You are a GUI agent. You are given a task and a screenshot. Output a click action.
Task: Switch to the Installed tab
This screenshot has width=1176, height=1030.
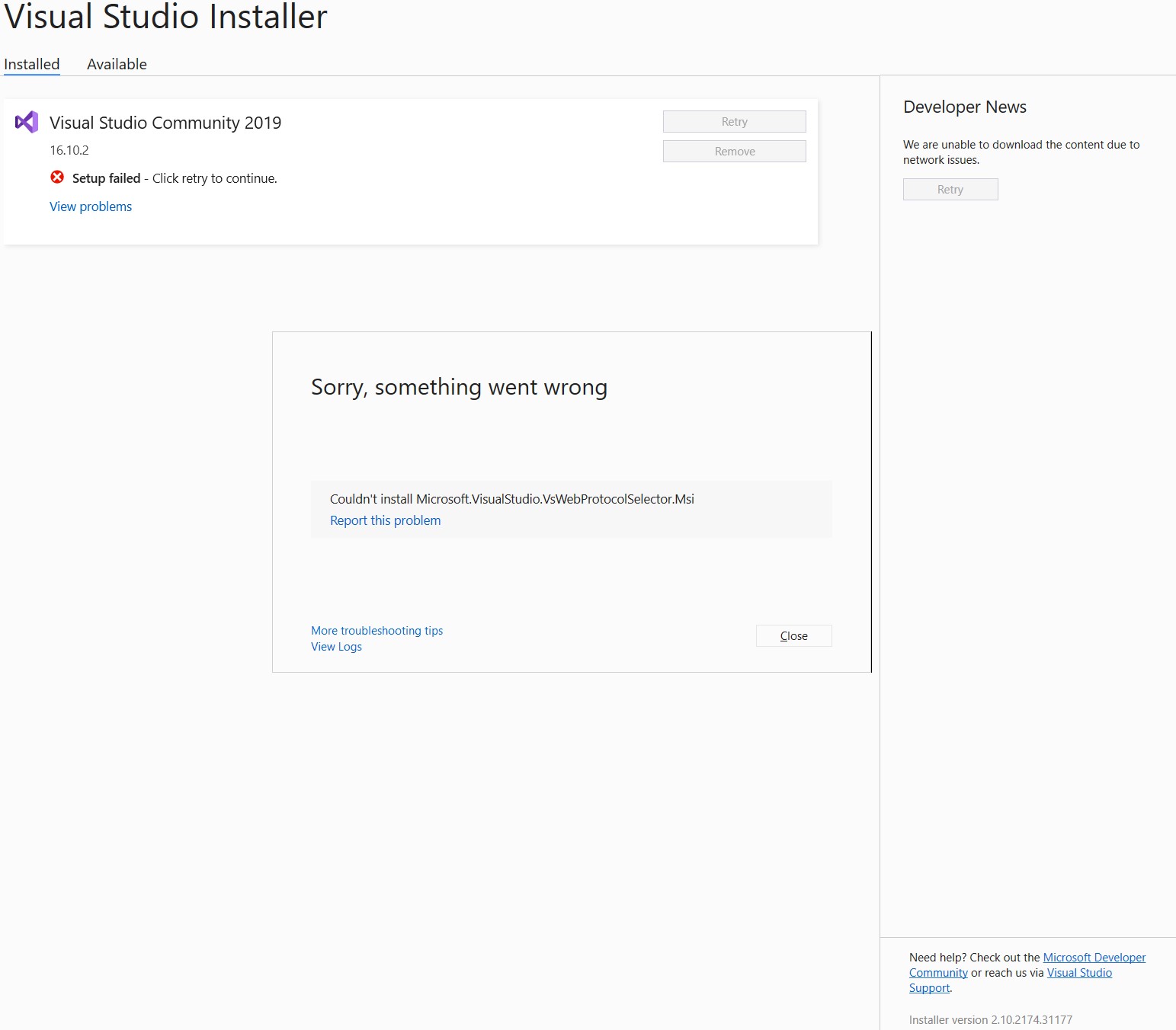click(x=32, y=64)
